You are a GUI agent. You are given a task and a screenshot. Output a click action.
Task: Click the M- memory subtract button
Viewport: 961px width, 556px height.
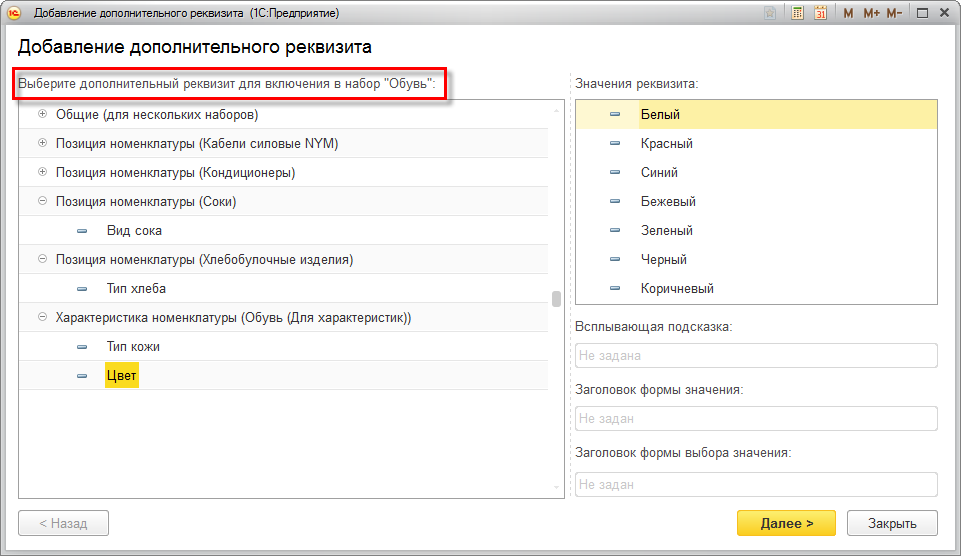coord(893,13)
